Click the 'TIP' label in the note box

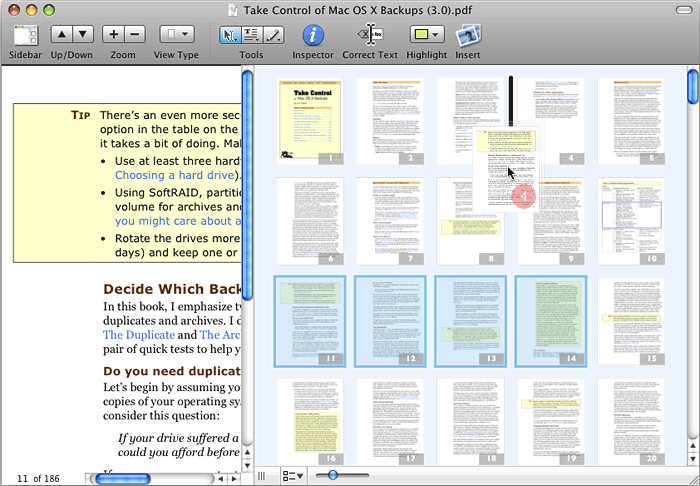pyautogui.click(x=81, y=115)
